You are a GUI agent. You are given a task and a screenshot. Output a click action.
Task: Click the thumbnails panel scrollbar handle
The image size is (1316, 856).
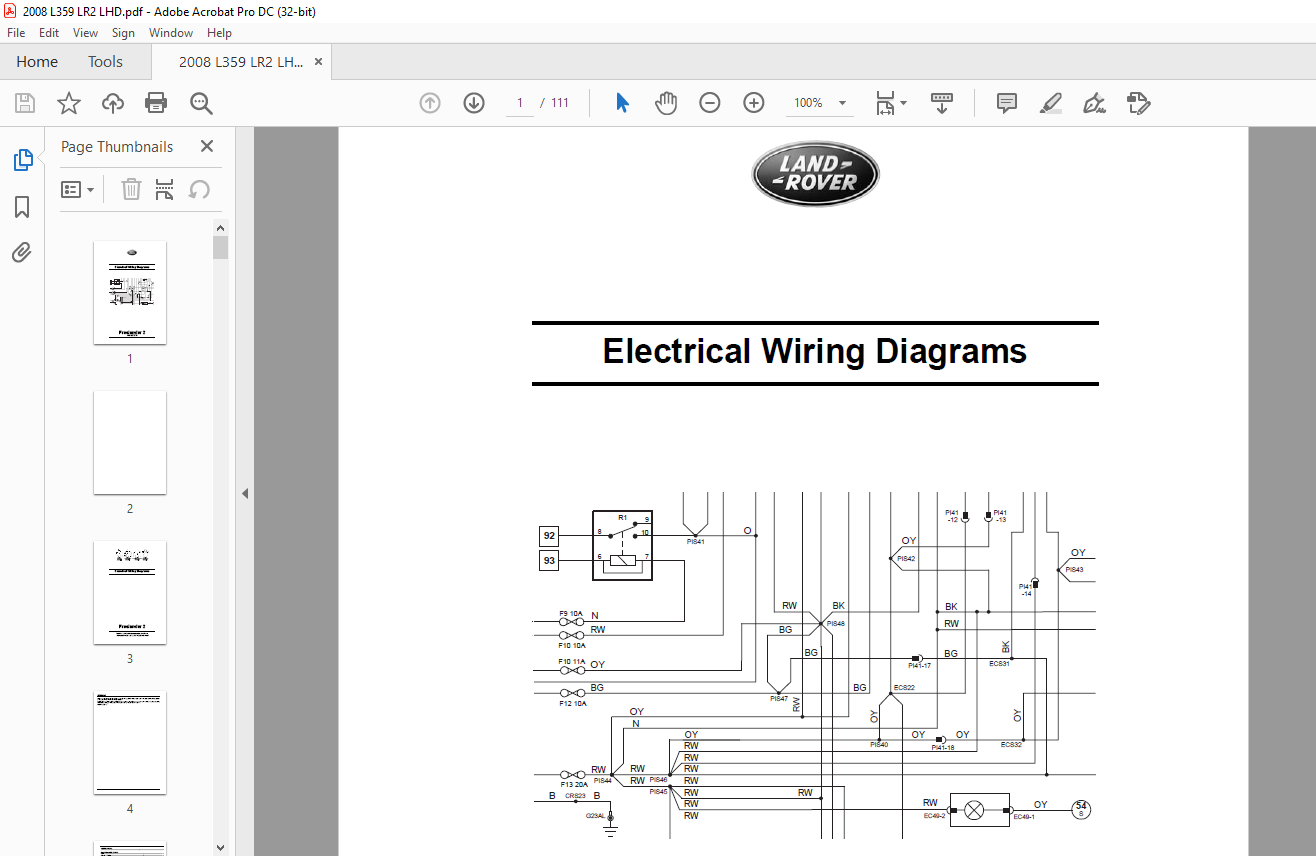221,247
